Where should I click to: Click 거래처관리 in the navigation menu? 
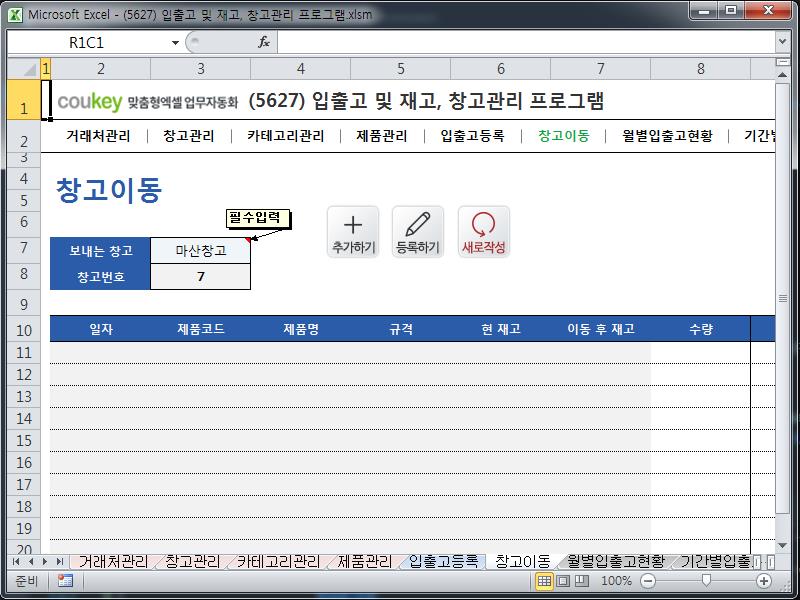coord(98,136)
